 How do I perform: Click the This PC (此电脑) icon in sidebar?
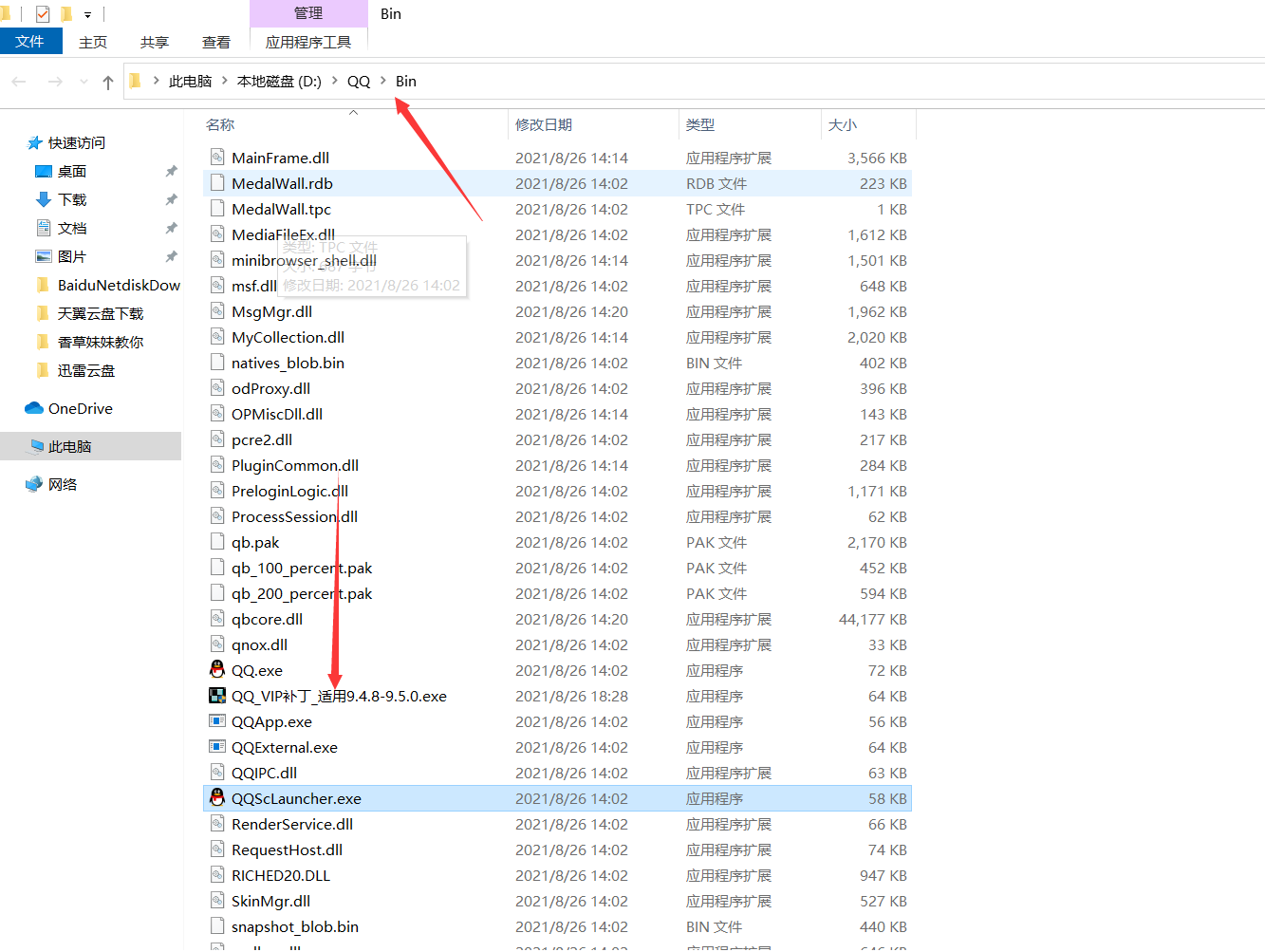coord(38,446)
